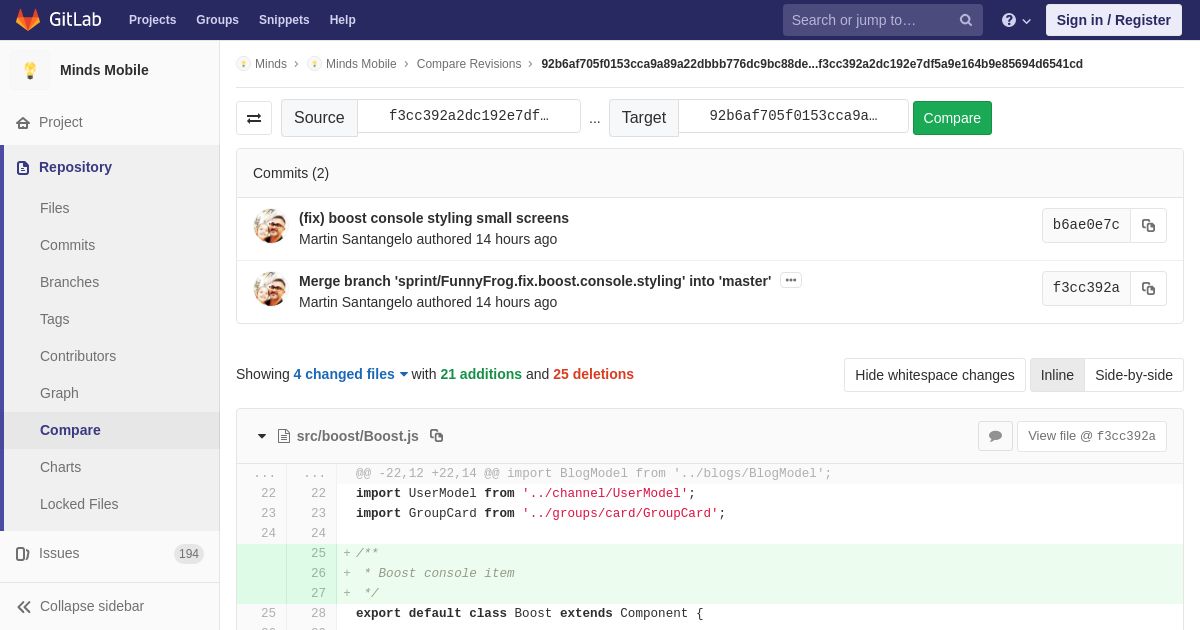Click View file @ f3cc392a button
This screenshot has height=630, width=1200.
click(1092, 436)
